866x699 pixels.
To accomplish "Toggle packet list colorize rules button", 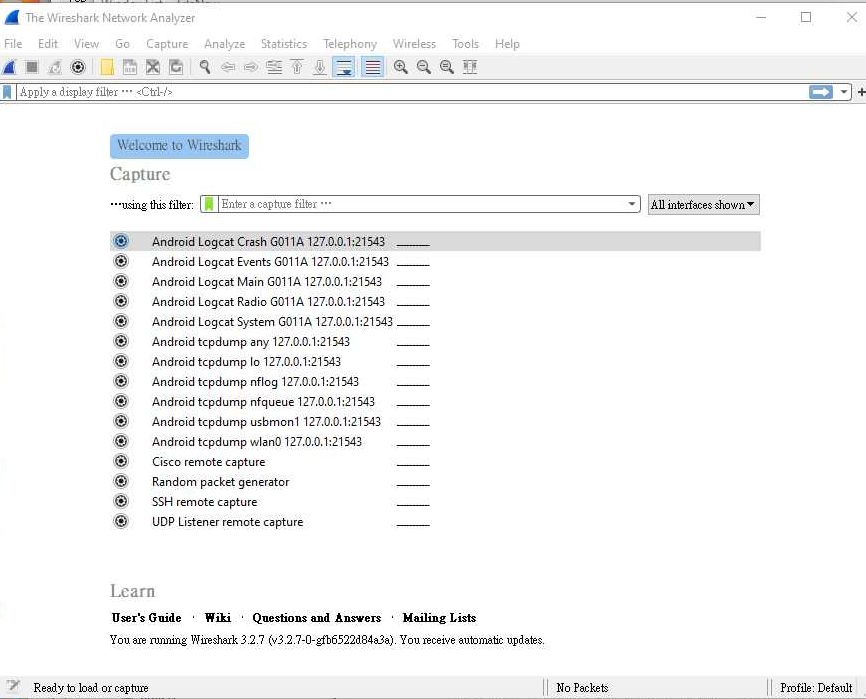I will 373,67.
